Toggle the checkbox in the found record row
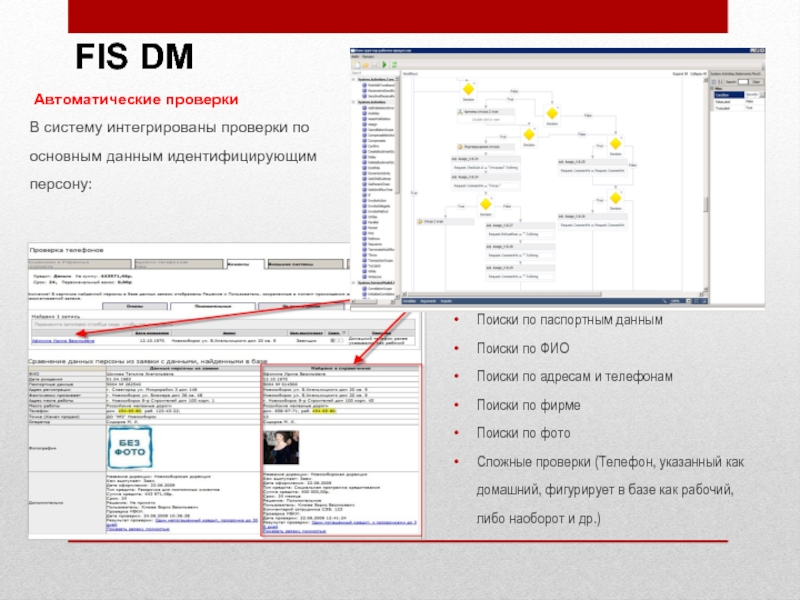 333,340
